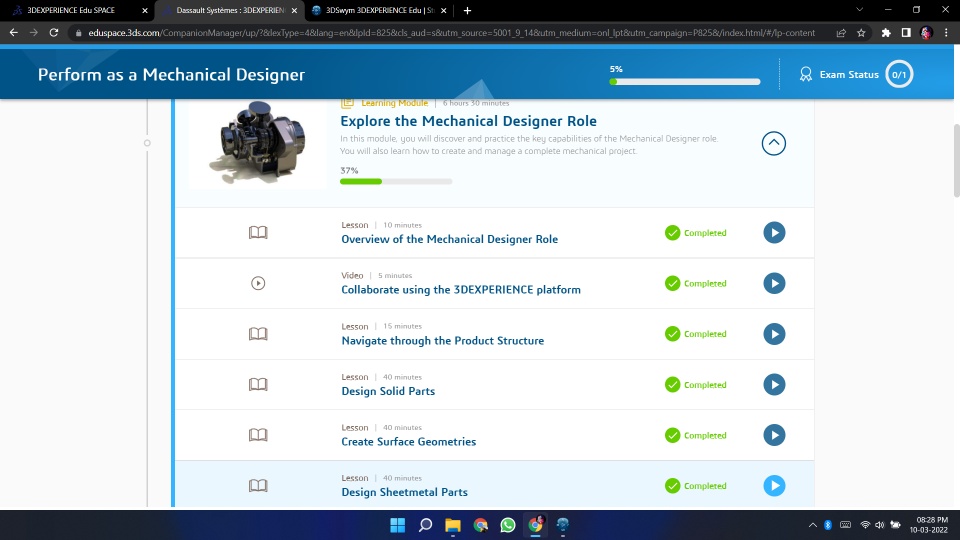Open the Windows Start menu

coord(397,525)
